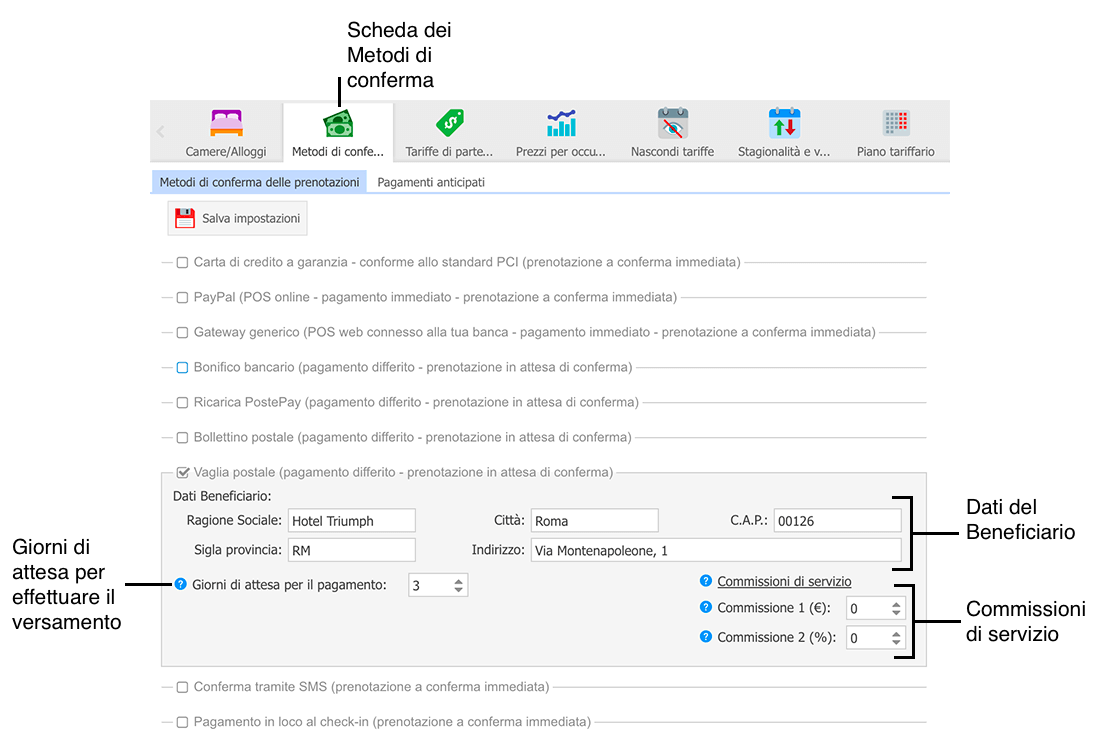Image resolution: width=1100 pixels, height=748 pixels.
Task: Open the Piano tariffario tab label
Action: coord(895,152)
